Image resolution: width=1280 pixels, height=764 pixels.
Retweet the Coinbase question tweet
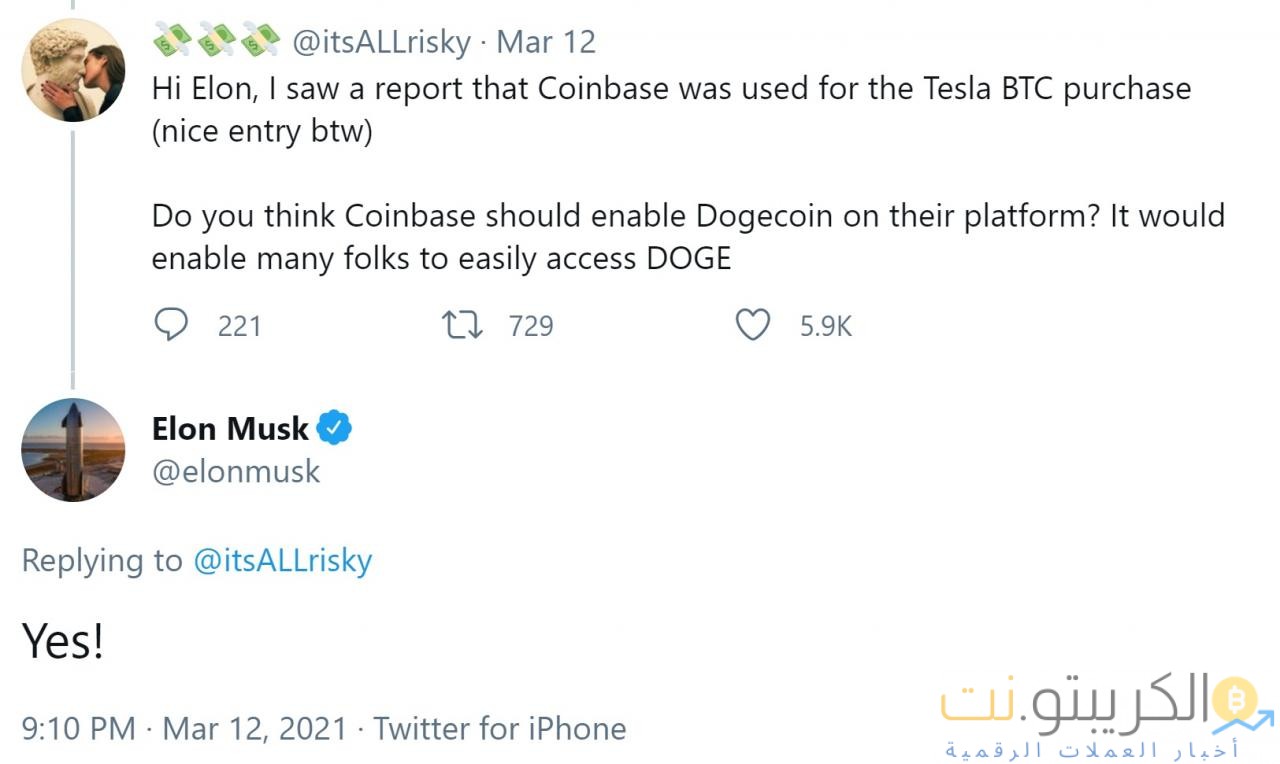(461, 324)
